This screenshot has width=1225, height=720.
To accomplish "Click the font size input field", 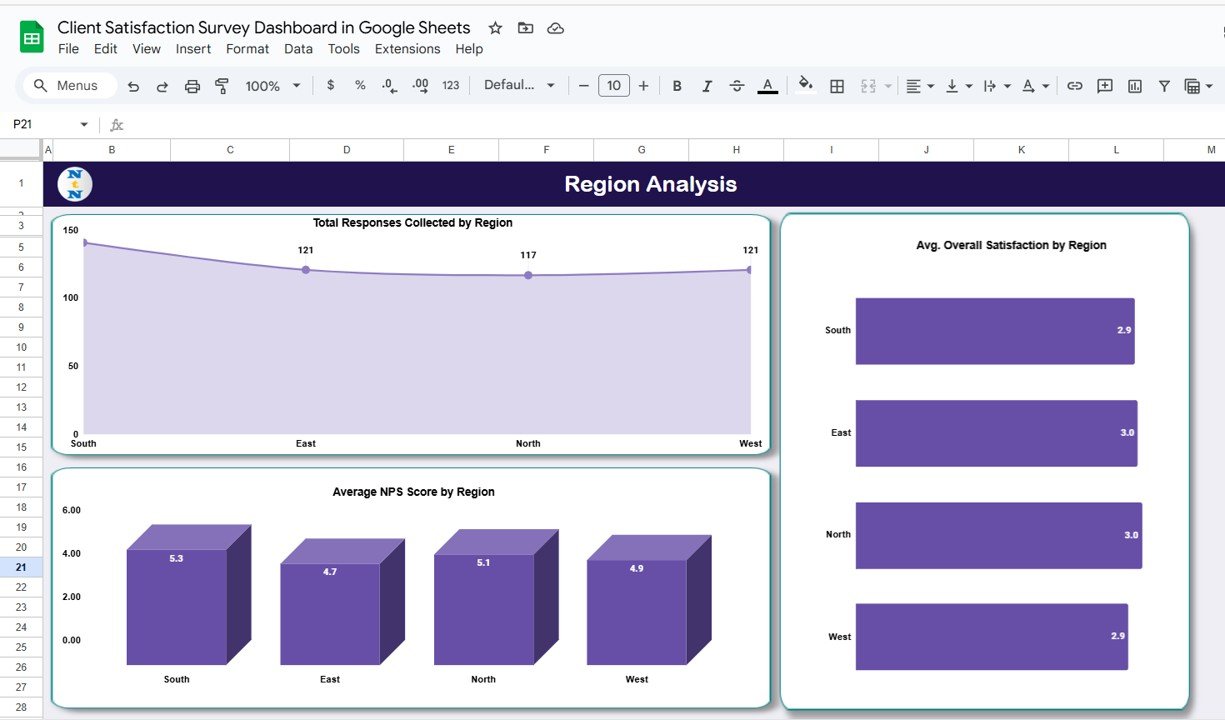I will 613,86.
